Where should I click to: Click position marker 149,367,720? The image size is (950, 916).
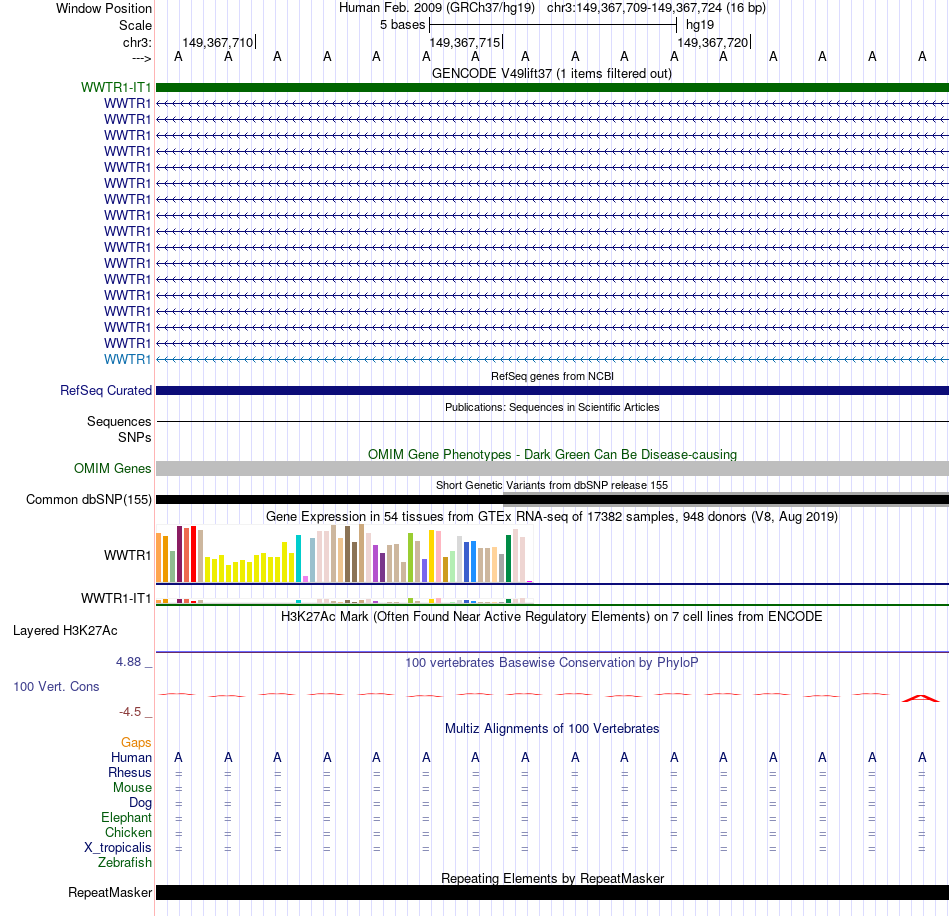point(713,42)
